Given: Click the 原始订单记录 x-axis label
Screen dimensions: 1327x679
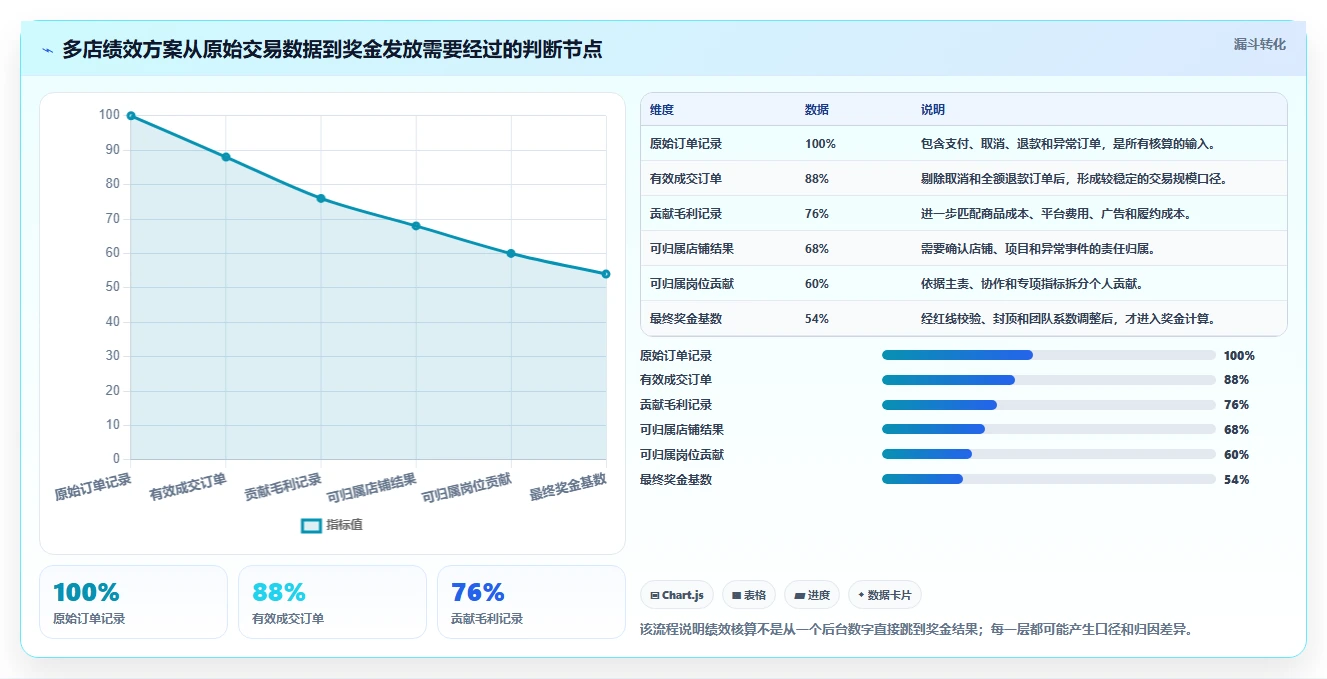Looking at the screenshot, I should click(x=93, y=487).
